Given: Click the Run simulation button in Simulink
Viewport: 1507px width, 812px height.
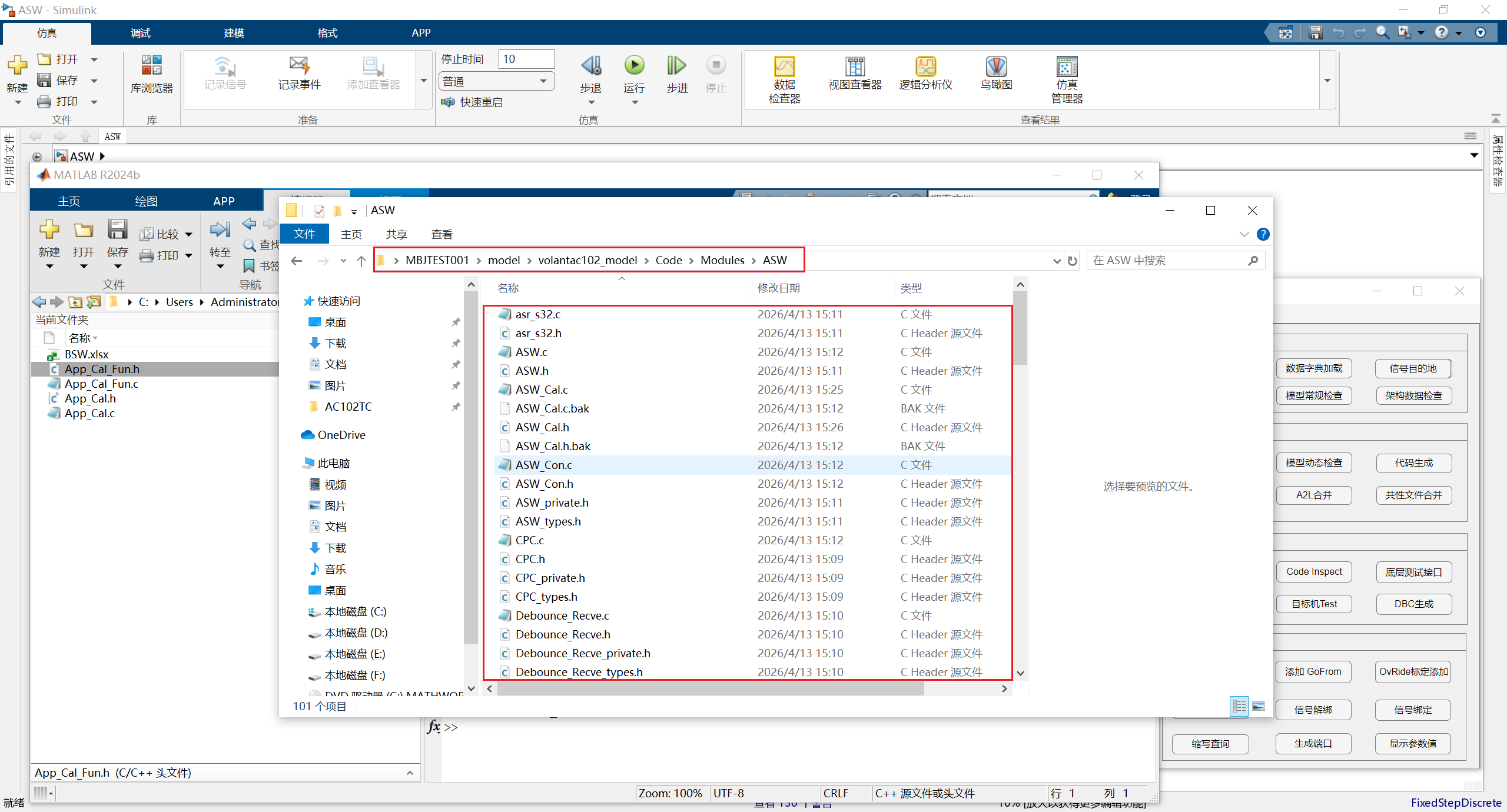Looking at the screenshot, I should [x=634, y=65].
